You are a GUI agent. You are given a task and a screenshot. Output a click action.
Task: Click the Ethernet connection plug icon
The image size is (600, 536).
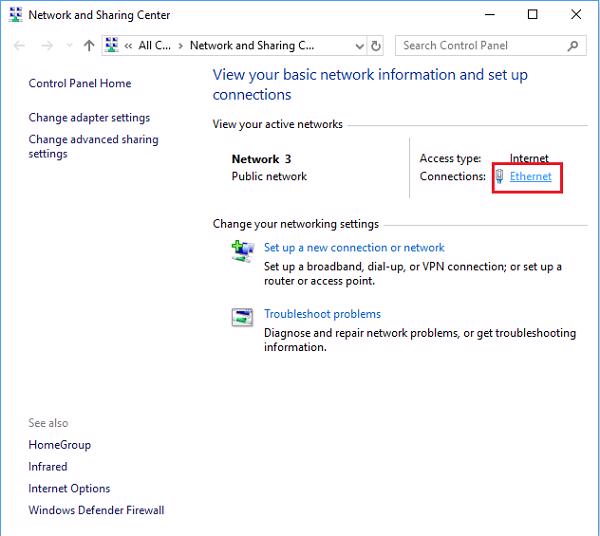500,177
